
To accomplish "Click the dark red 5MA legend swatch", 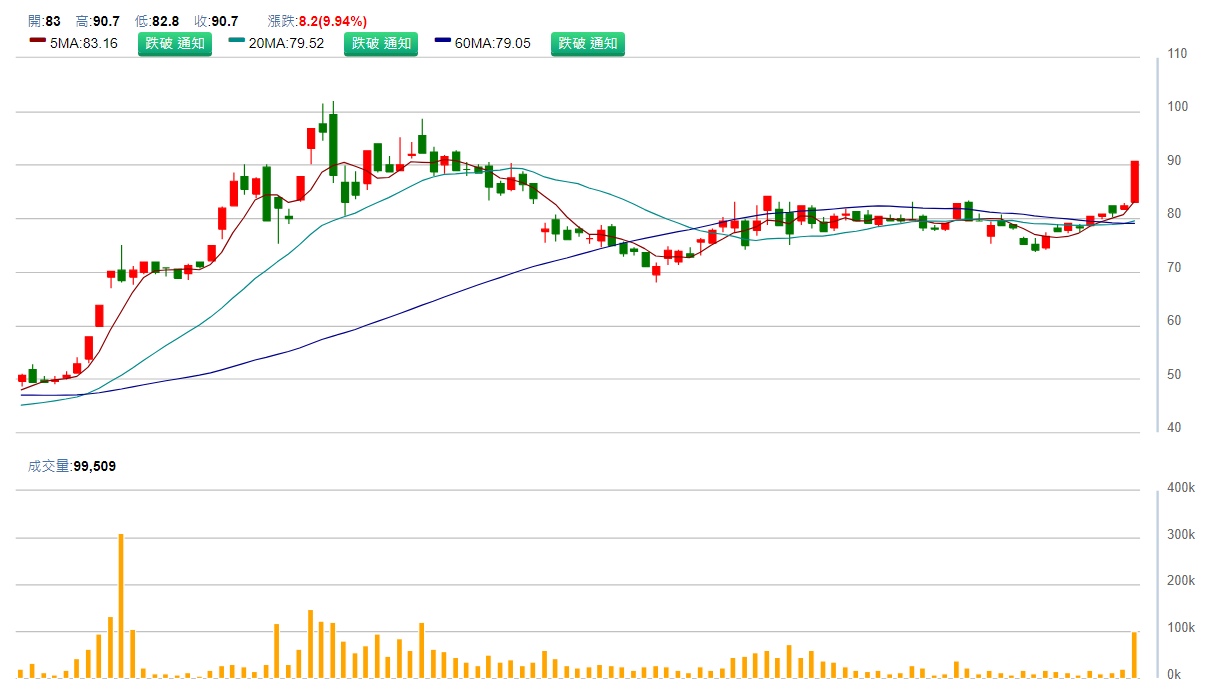I will 38,41.
